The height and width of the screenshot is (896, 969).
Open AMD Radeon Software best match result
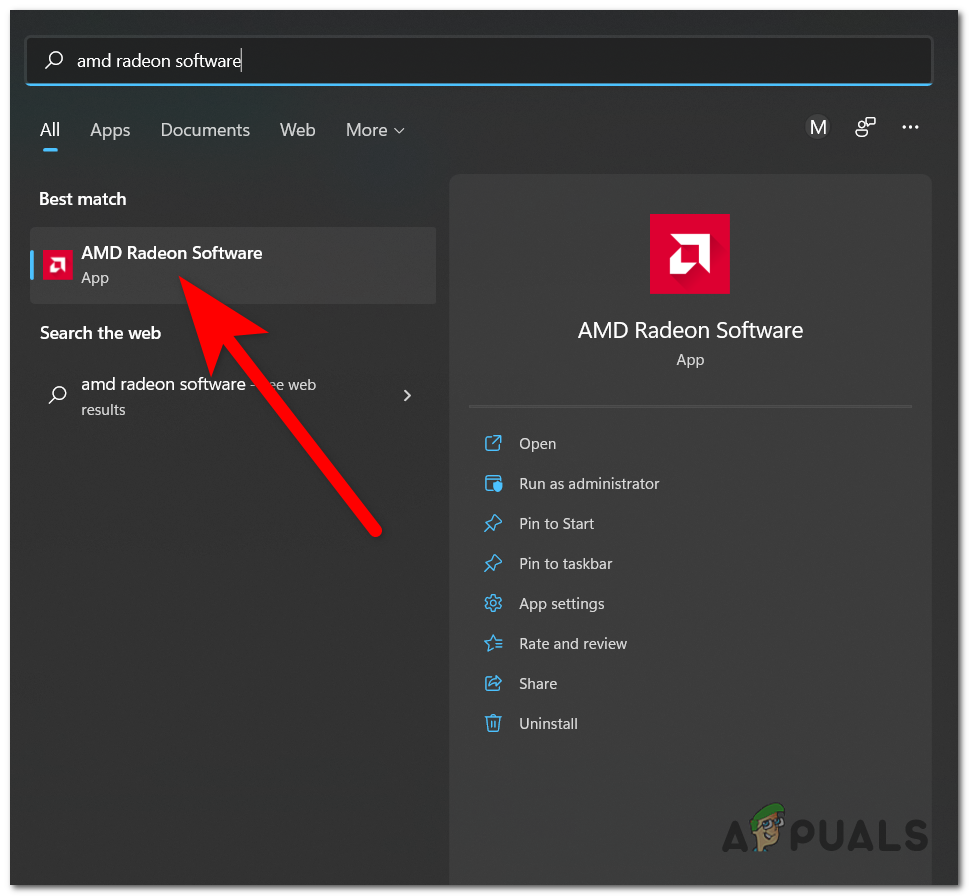(233, 265)
